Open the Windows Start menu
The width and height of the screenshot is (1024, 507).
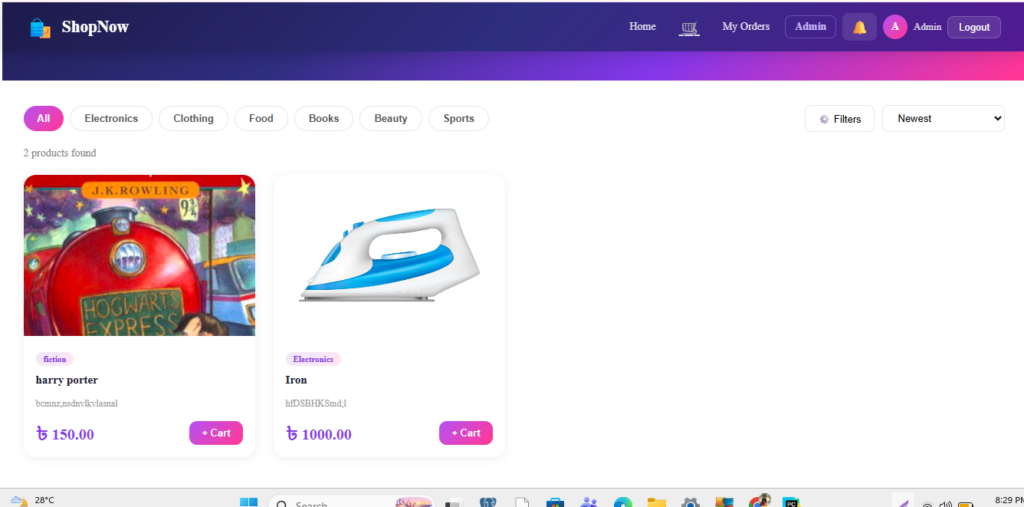pyautogui.click(x=249, y=502)
